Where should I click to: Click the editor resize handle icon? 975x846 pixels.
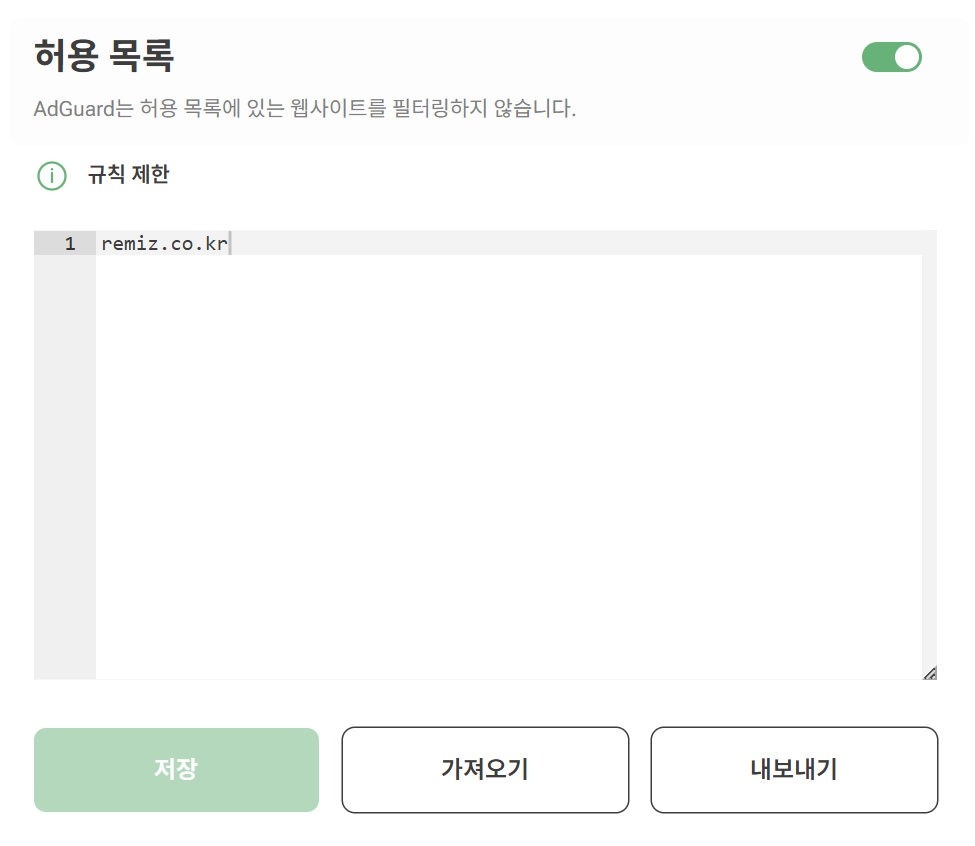[x=930, y=673]
